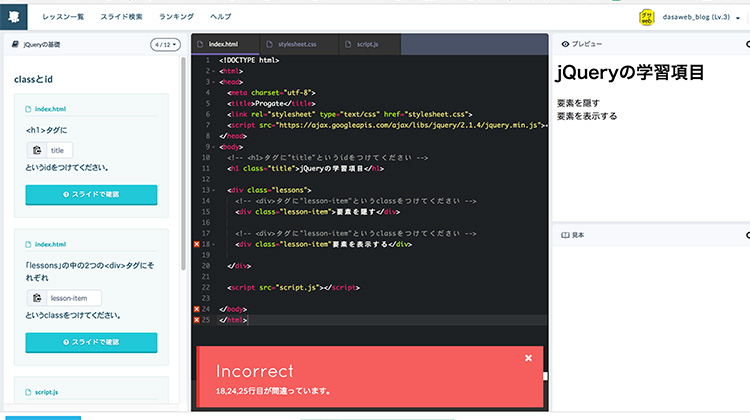Click the file icon on stylesheet.css tab

(269, 44)
